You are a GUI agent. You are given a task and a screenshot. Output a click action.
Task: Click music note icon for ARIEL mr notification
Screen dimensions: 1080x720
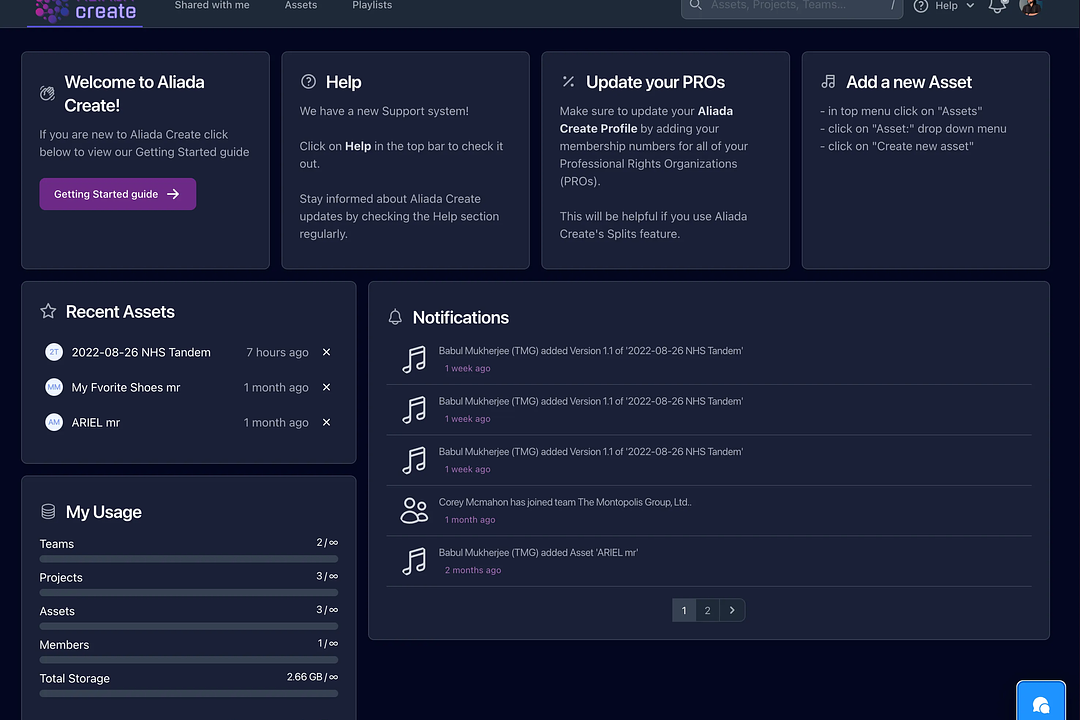coord(413,561)
